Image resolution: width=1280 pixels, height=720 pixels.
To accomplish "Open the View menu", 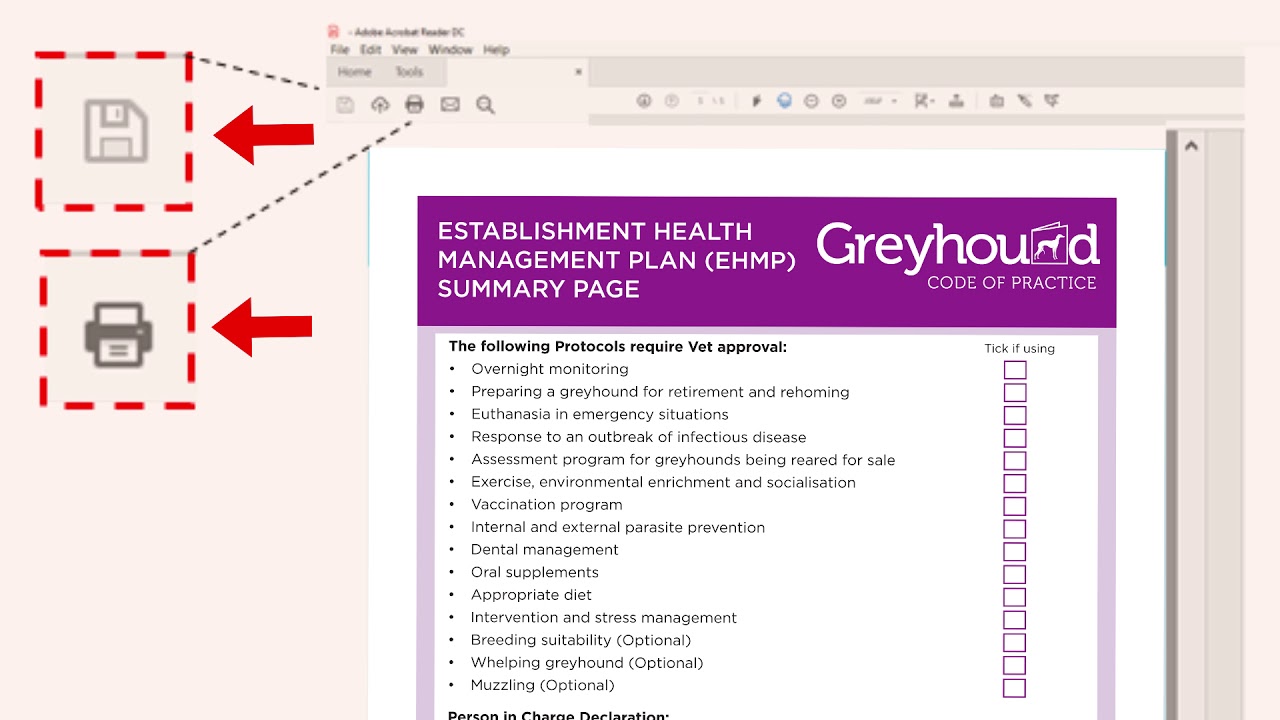I will coord(405,49).
